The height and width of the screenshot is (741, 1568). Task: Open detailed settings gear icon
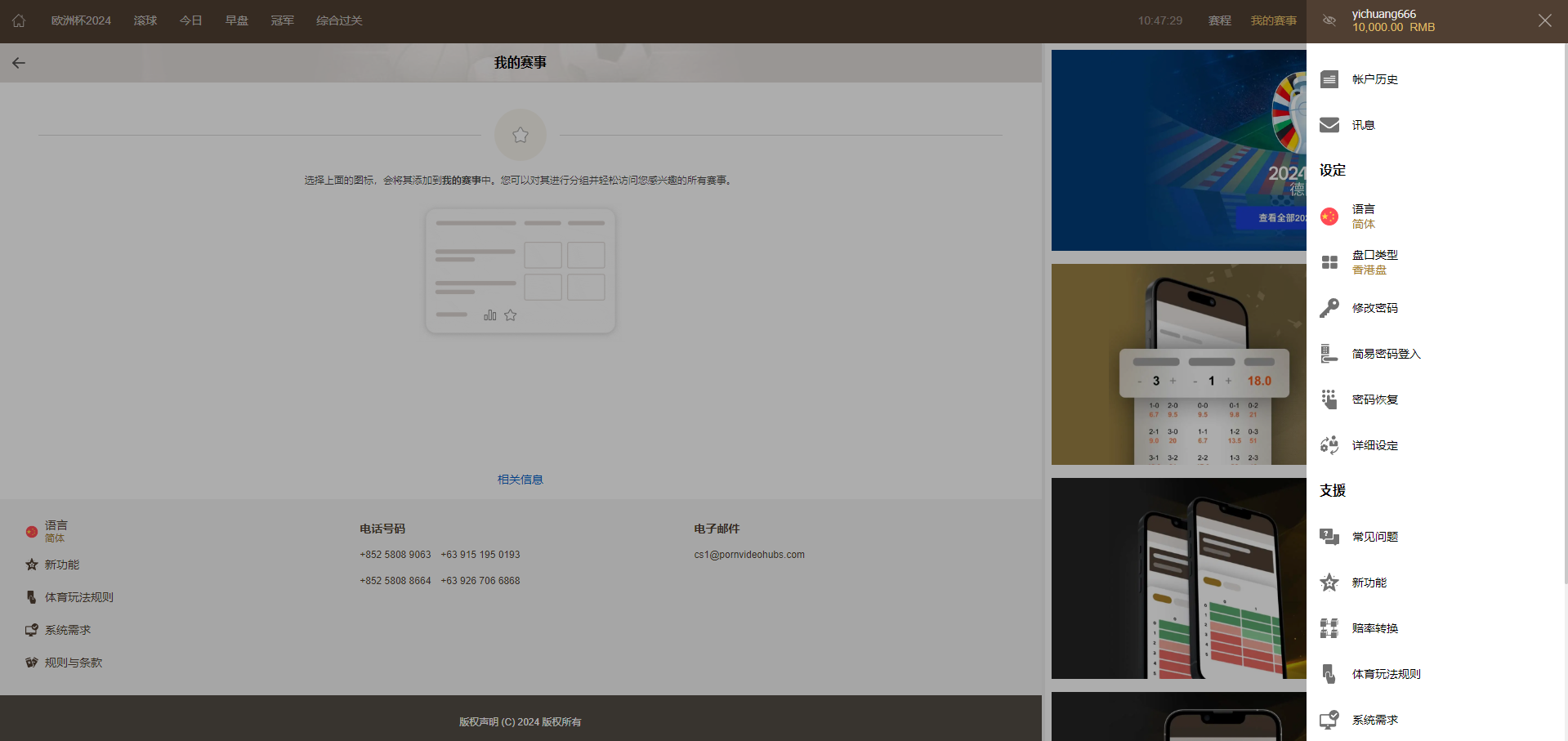[1329, 445]
